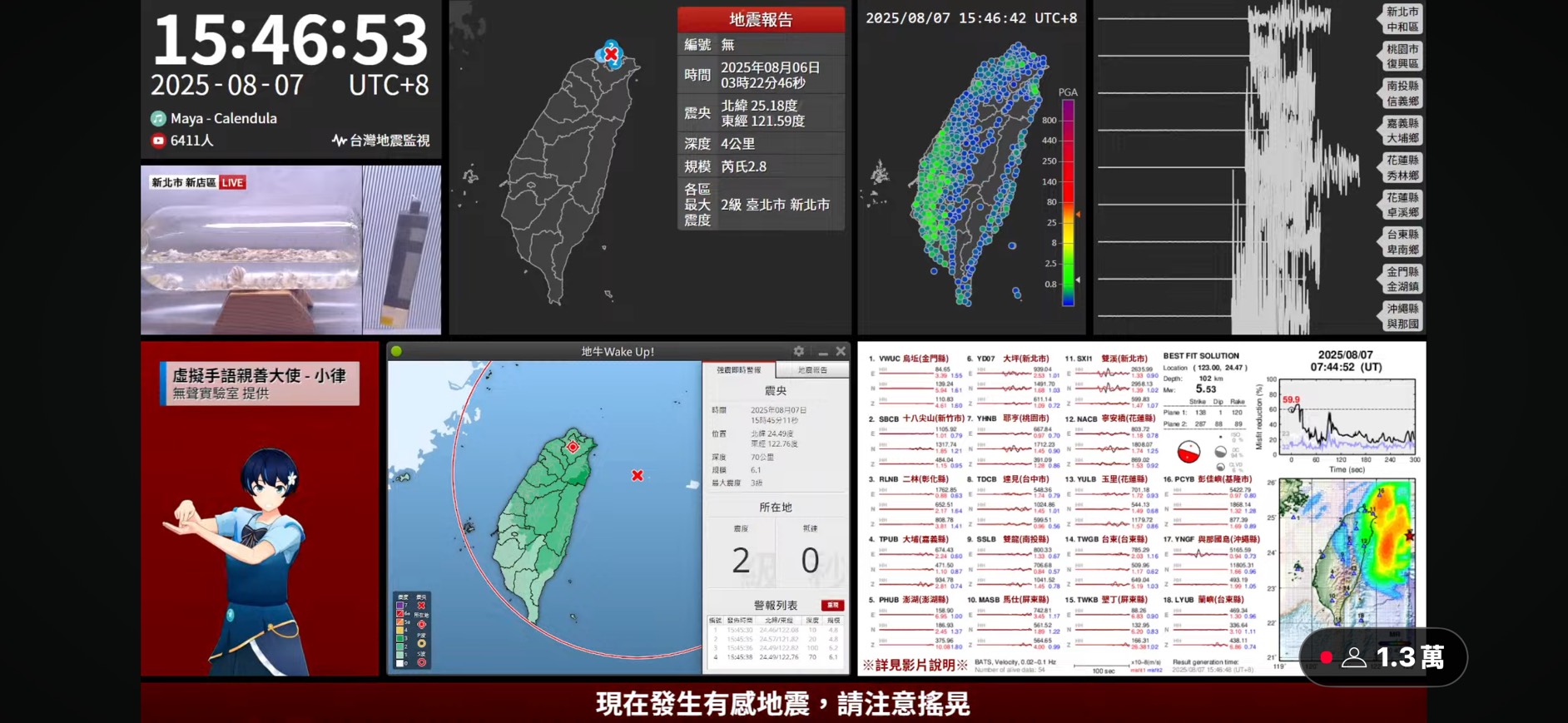Viewport: 1568px width, 723px height.
Task: Click the 4公里 depth value in earthquake report
Action: pyautogui.click(x=737, y=144)
